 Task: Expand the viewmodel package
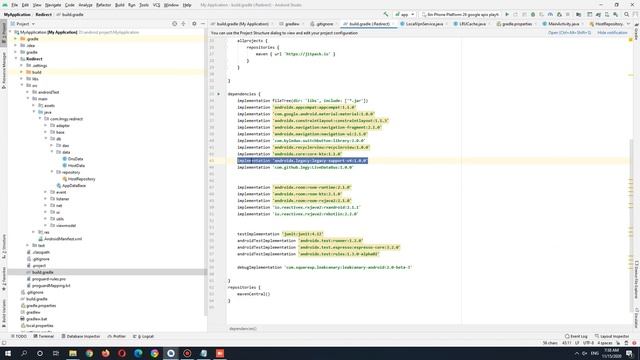[46, 225]
